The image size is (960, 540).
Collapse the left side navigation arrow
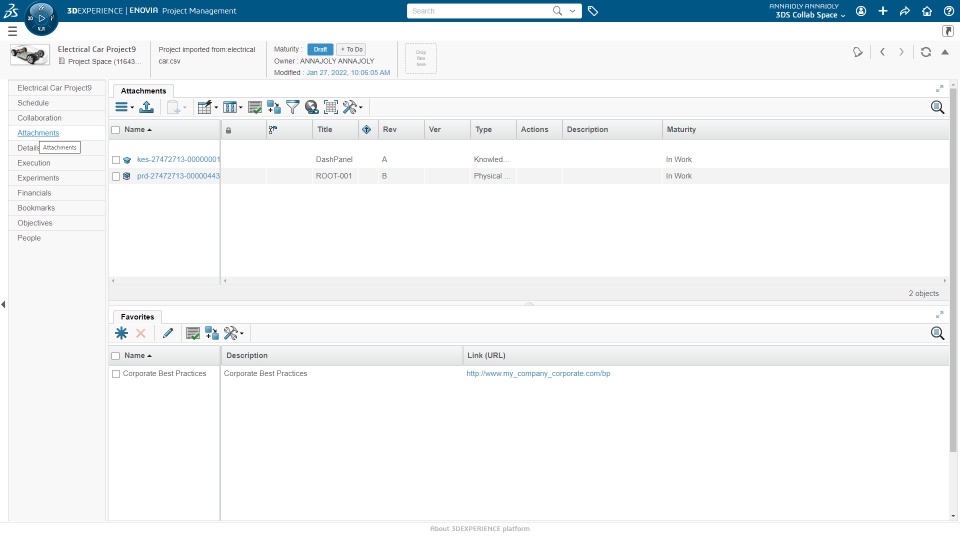(x=3, y=304)
